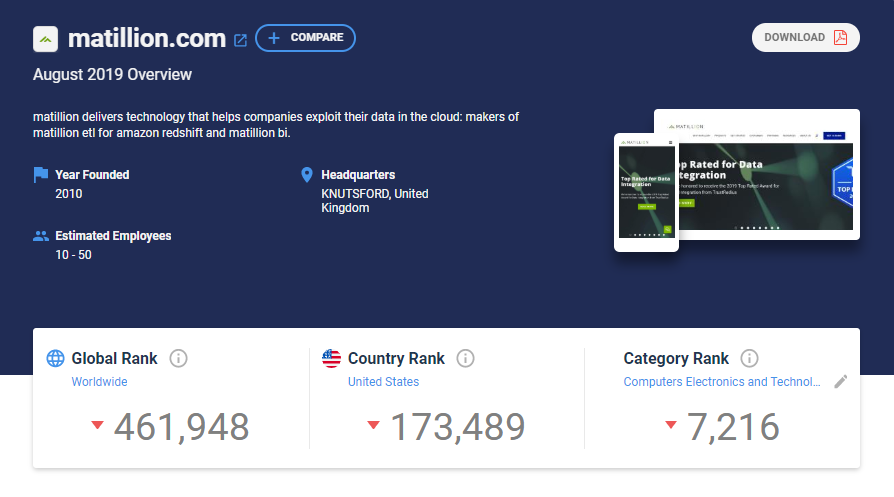Click the employee count 10 - 50

(x=73, y=255)
